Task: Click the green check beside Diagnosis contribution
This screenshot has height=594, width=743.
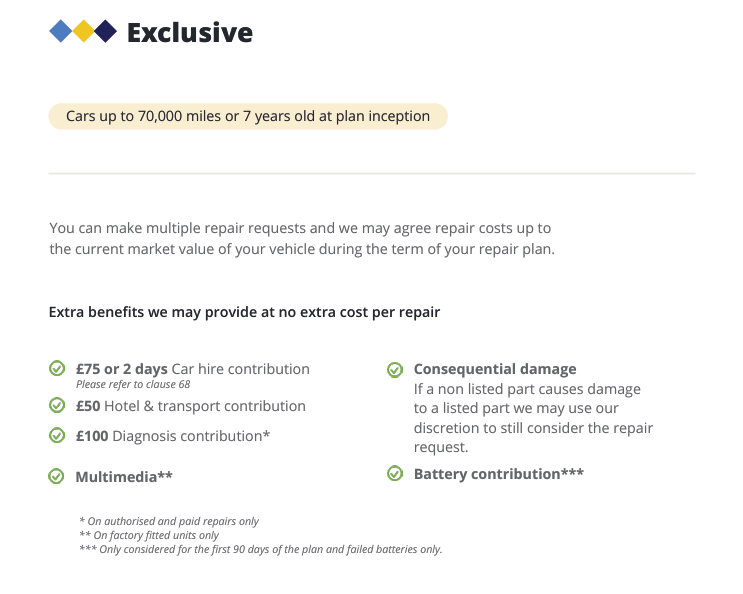Action: click(57, 435)
